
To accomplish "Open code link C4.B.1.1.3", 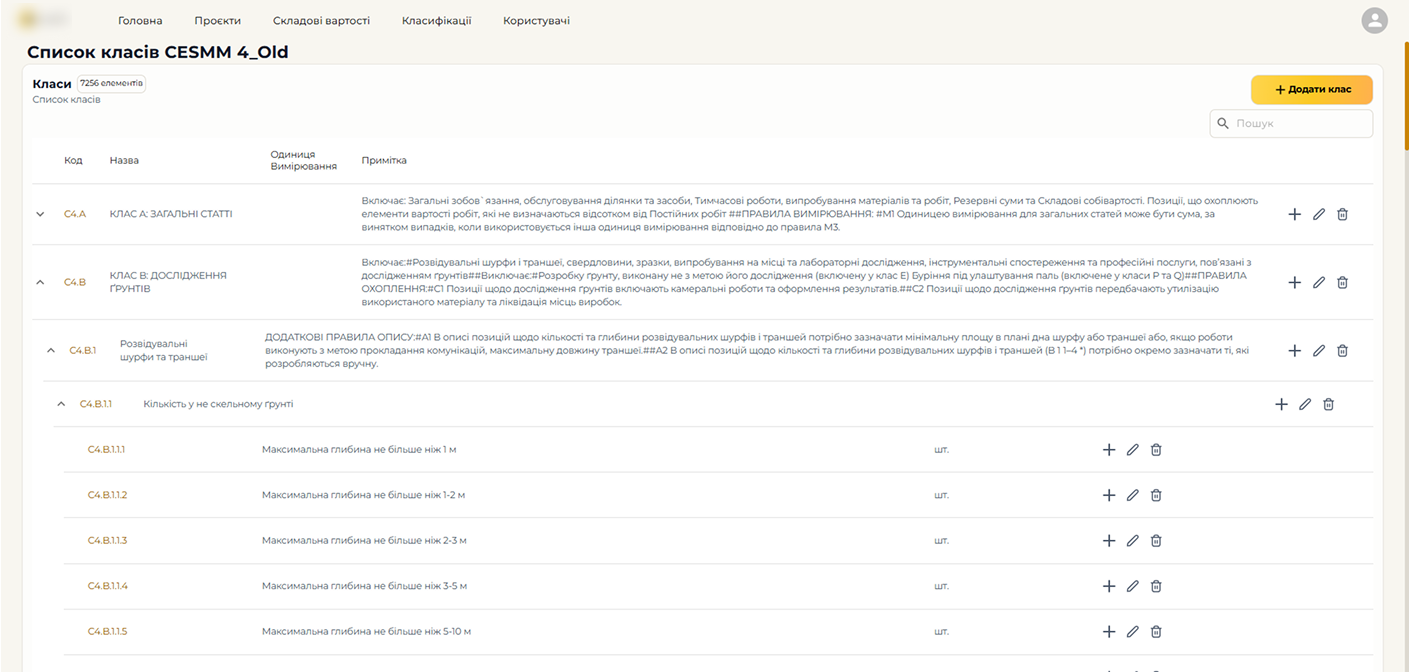I will [x=108, y=541].
